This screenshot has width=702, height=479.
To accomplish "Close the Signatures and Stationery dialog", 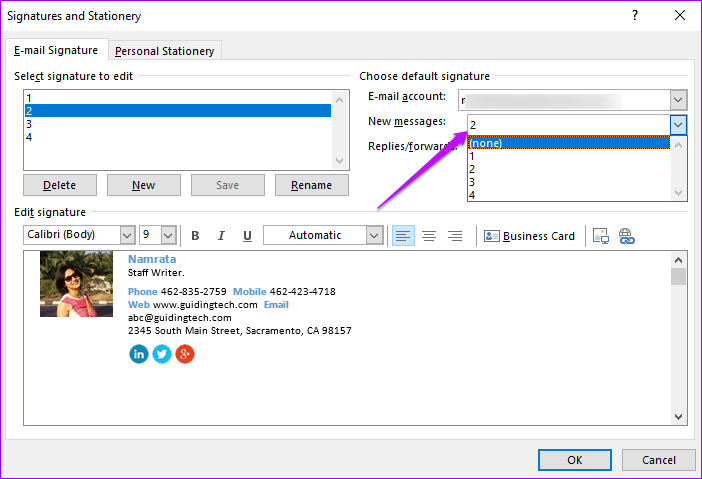I will 680,15.
